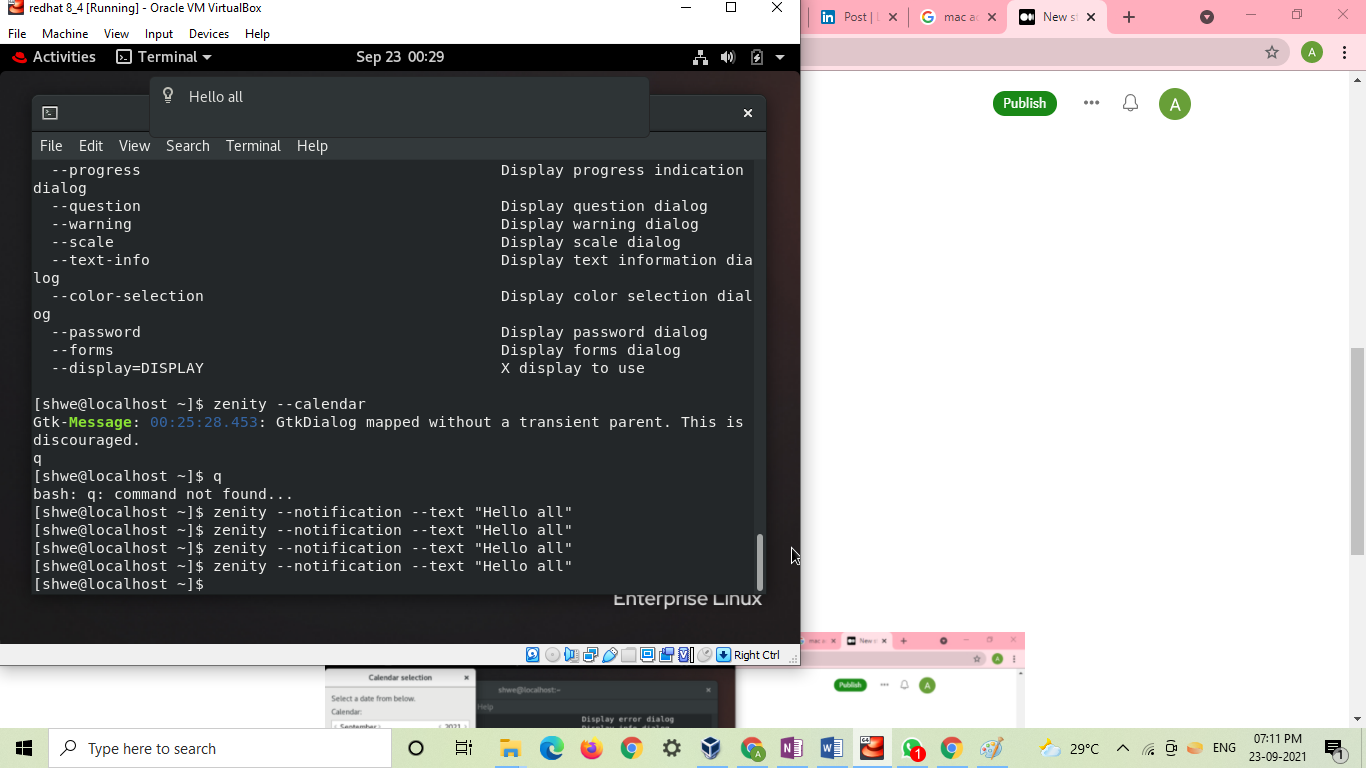The width and height of the screenshot is (1366, 768).
Task: Click the audio icon in VirtualBox status bar
Action: click(571, 654)
